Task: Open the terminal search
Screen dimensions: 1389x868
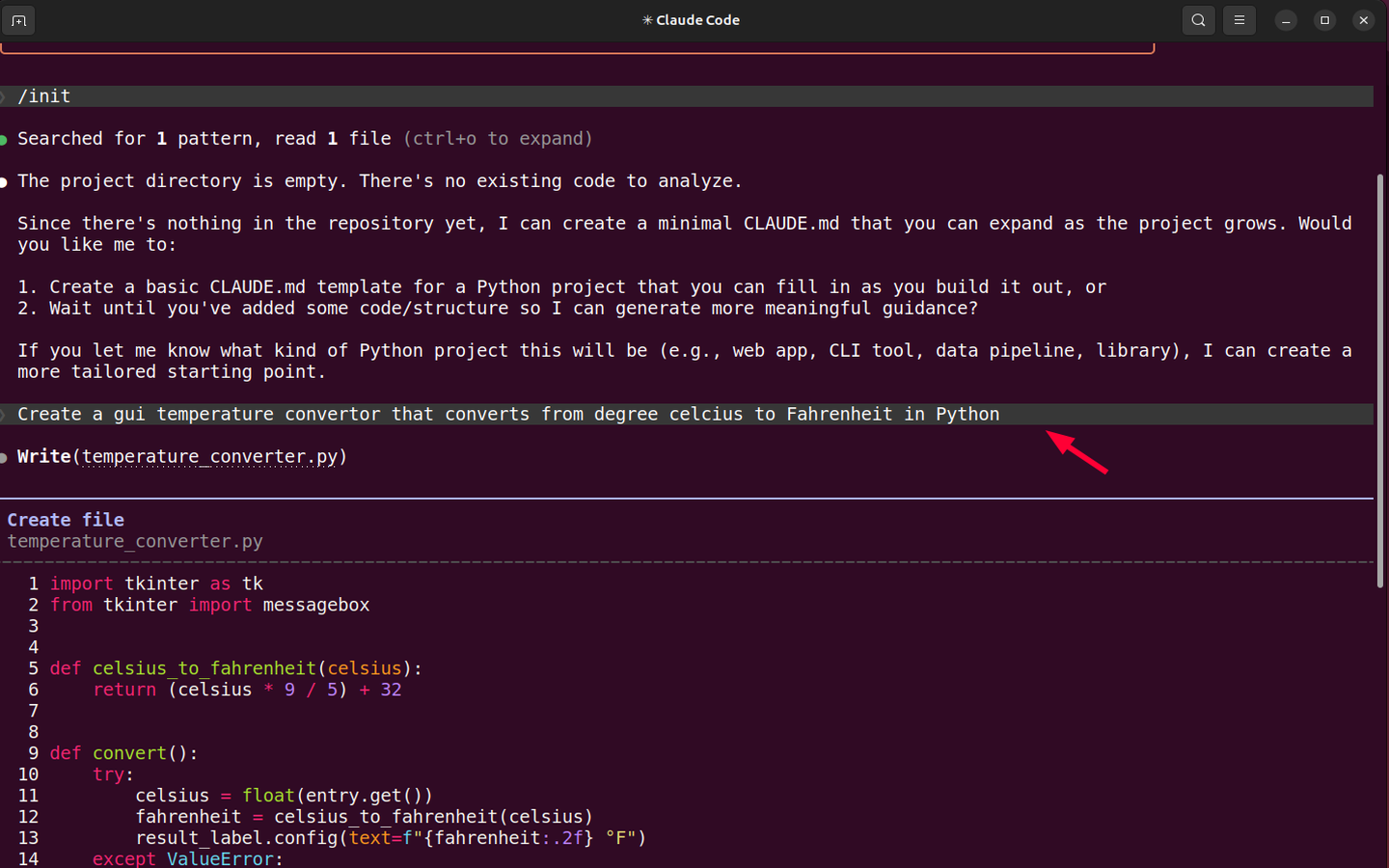Action: pos(1198,19)
